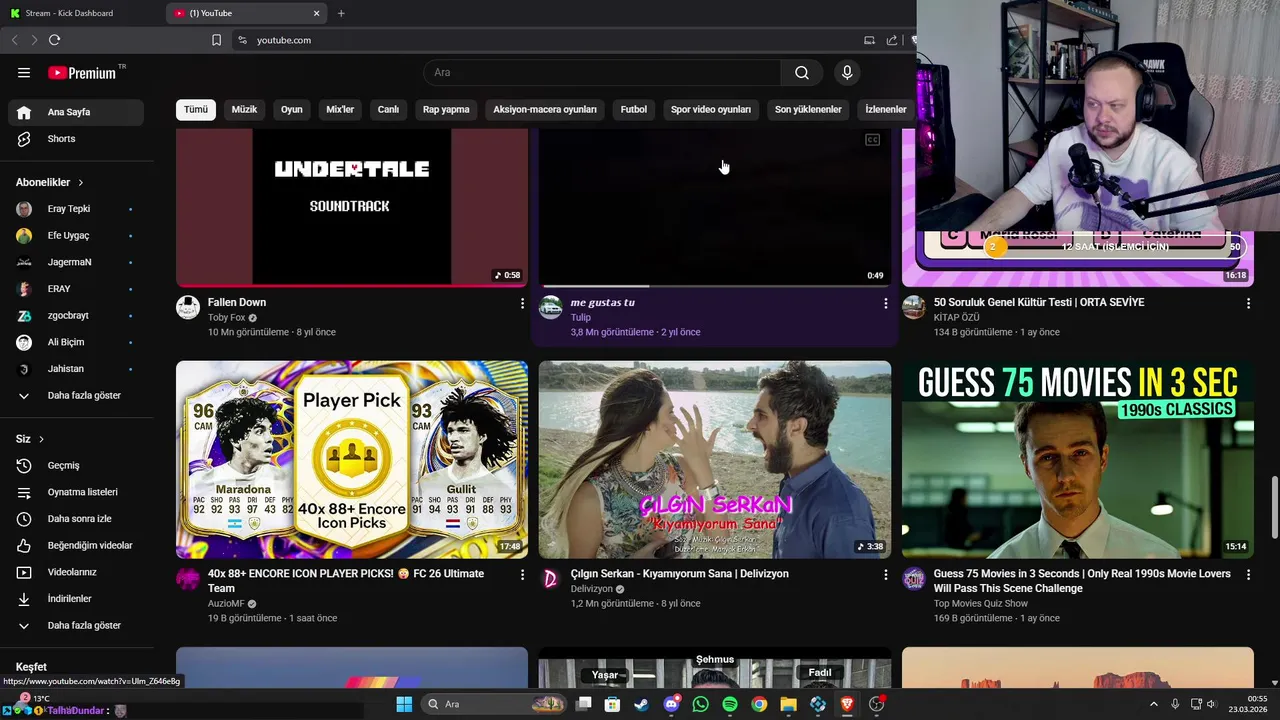
Task: Open Guess 75 Movies in 3 Sec thumbnail
Action: pos(1078,460)
